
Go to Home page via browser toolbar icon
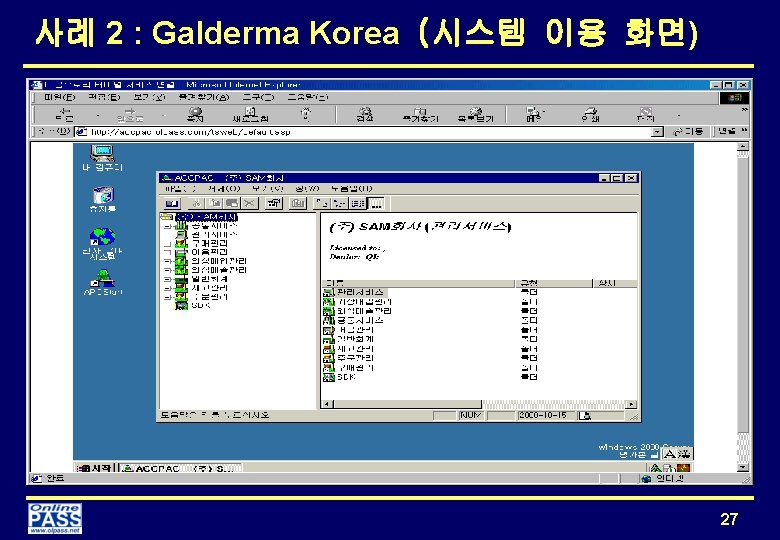pyautogui.click(x=306, y=114)
